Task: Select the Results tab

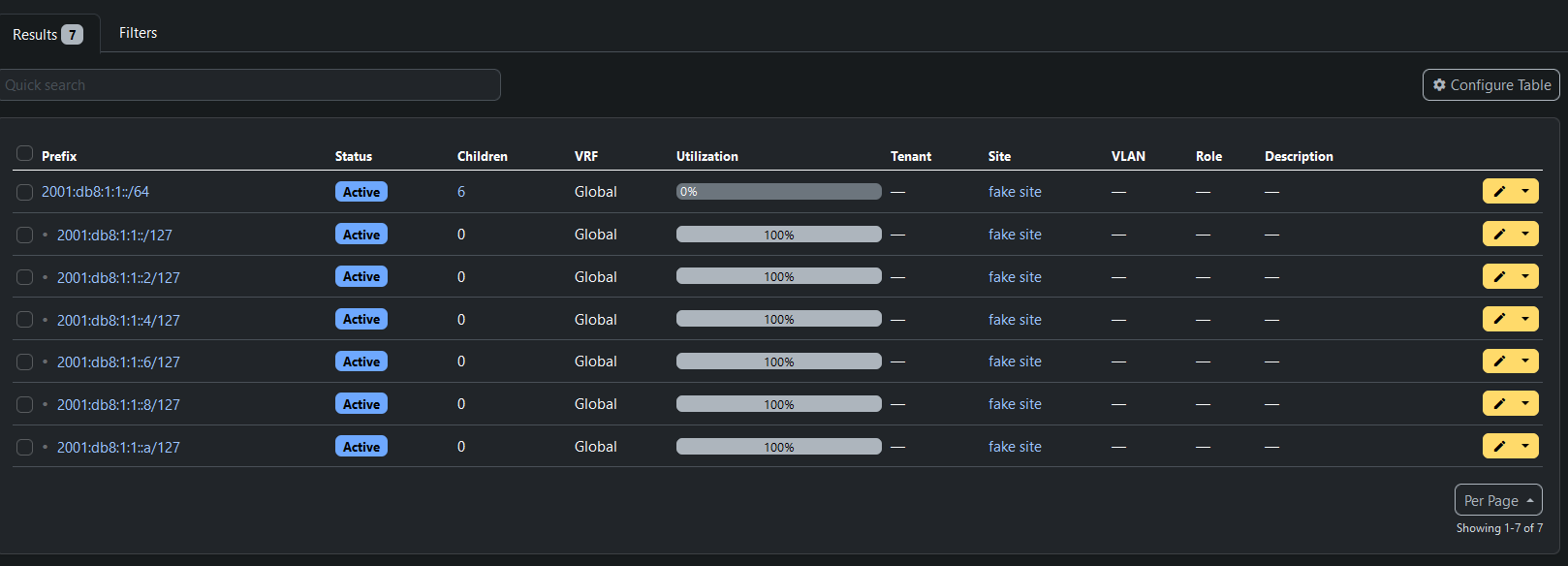Action: 47,34
